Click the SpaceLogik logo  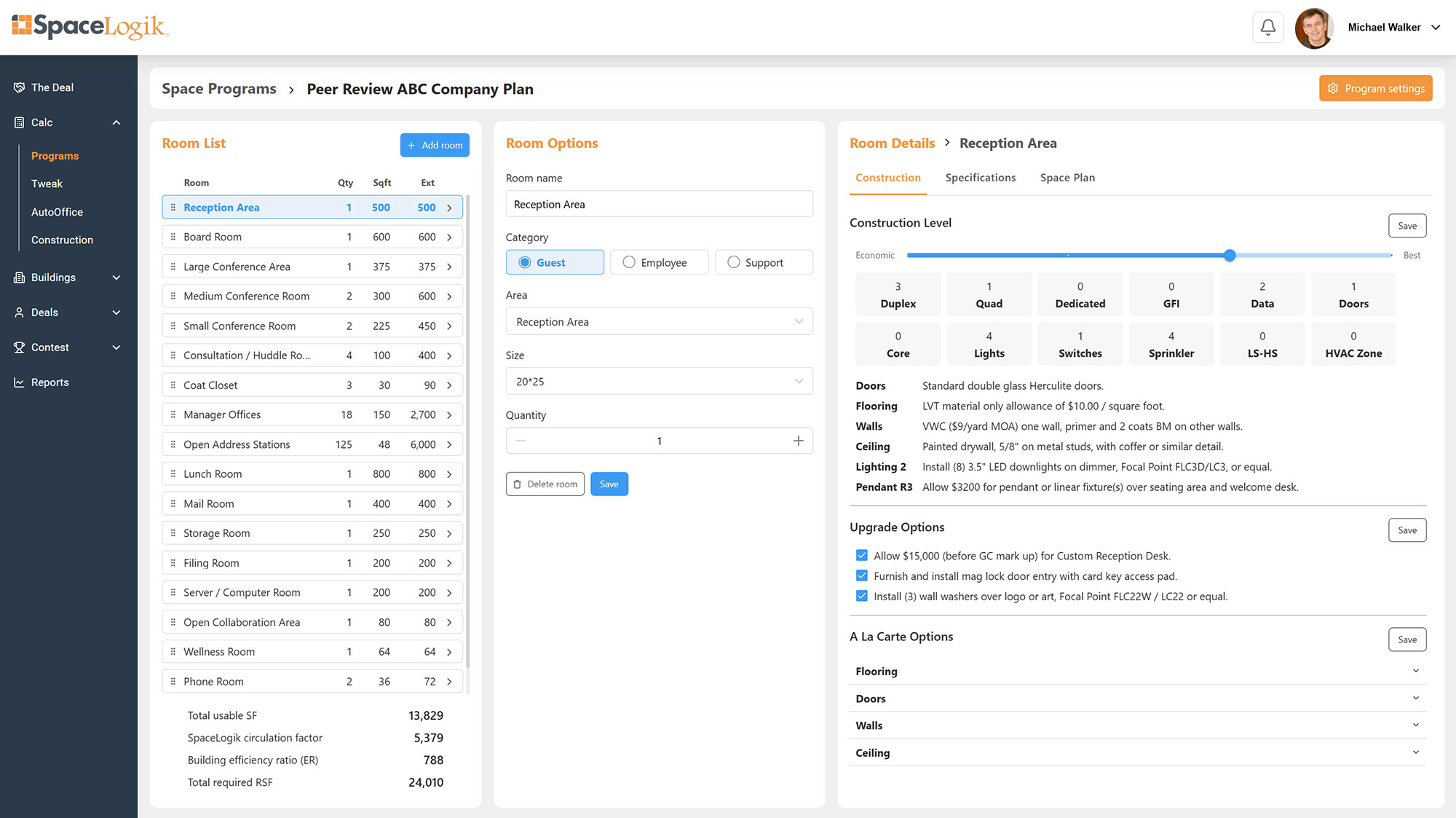point(90,27)
